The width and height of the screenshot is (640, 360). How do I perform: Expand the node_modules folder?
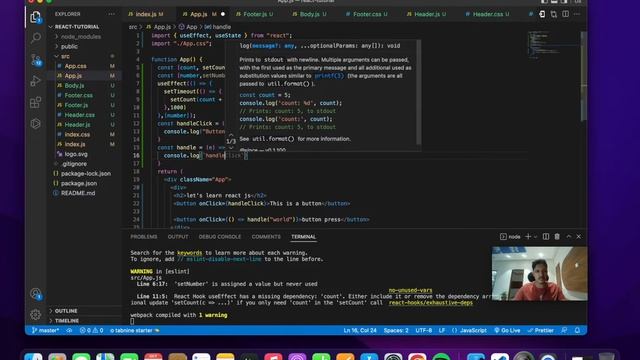[x=81, y=36]
